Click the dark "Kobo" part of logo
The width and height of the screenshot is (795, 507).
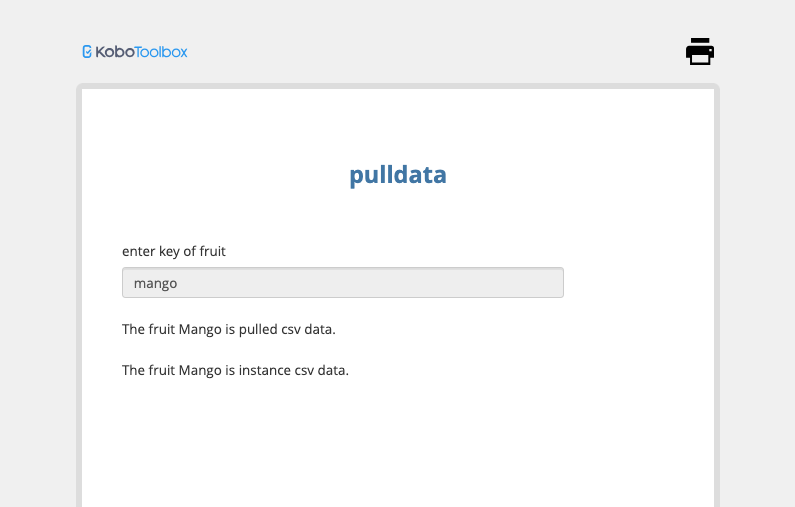click(114, 52)
